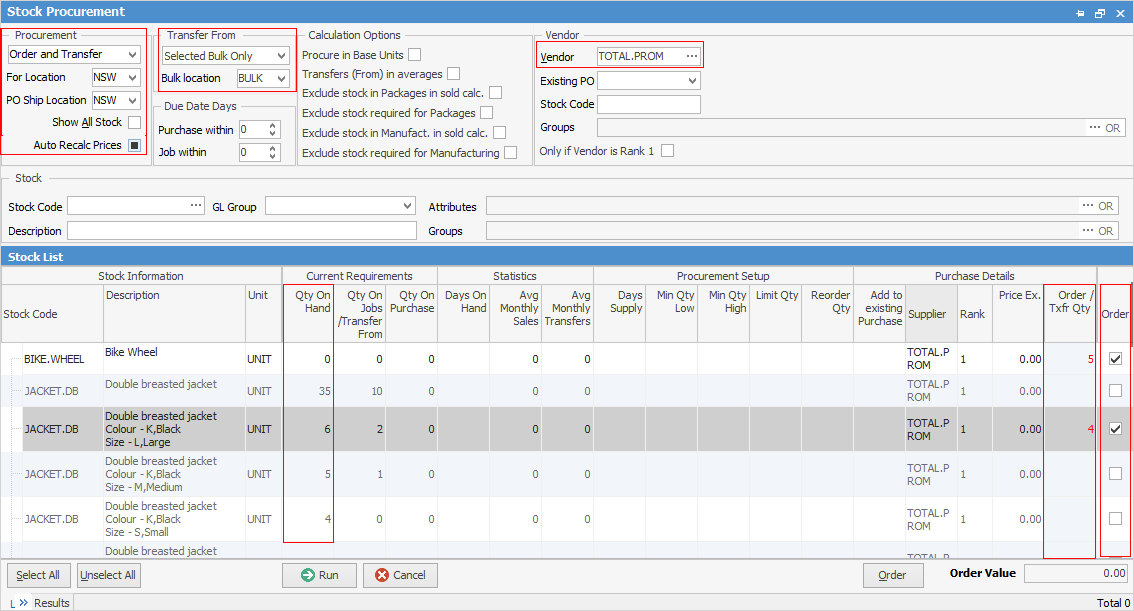Screen dimensions: 1134x611
Task: Click the Vendor field ellipsis lookup icon
Action: [x=692, y=56]
